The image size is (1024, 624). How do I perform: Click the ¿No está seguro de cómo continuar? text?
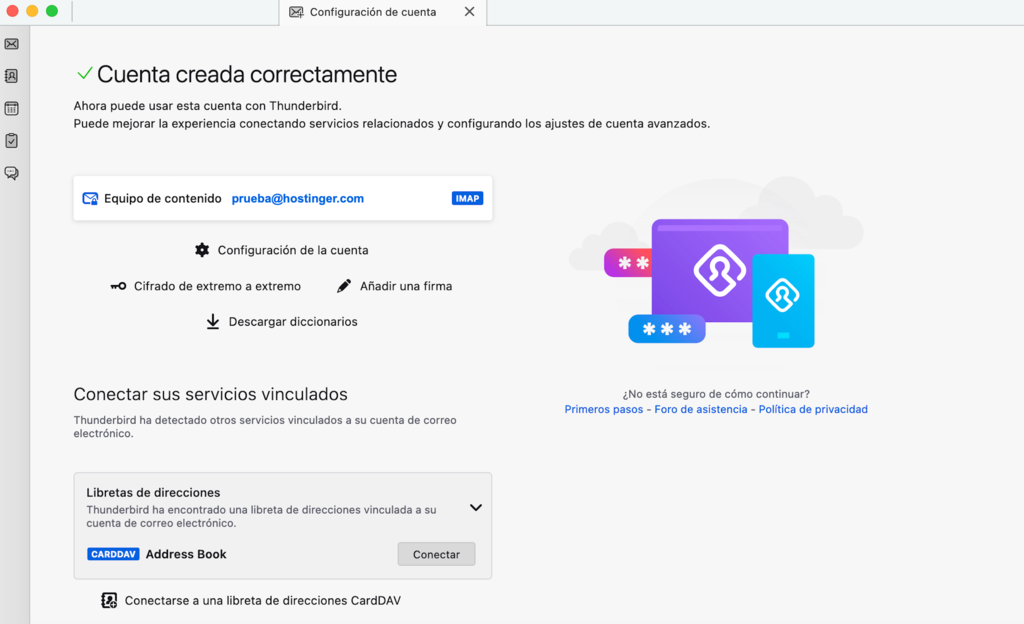click(716, 394)
